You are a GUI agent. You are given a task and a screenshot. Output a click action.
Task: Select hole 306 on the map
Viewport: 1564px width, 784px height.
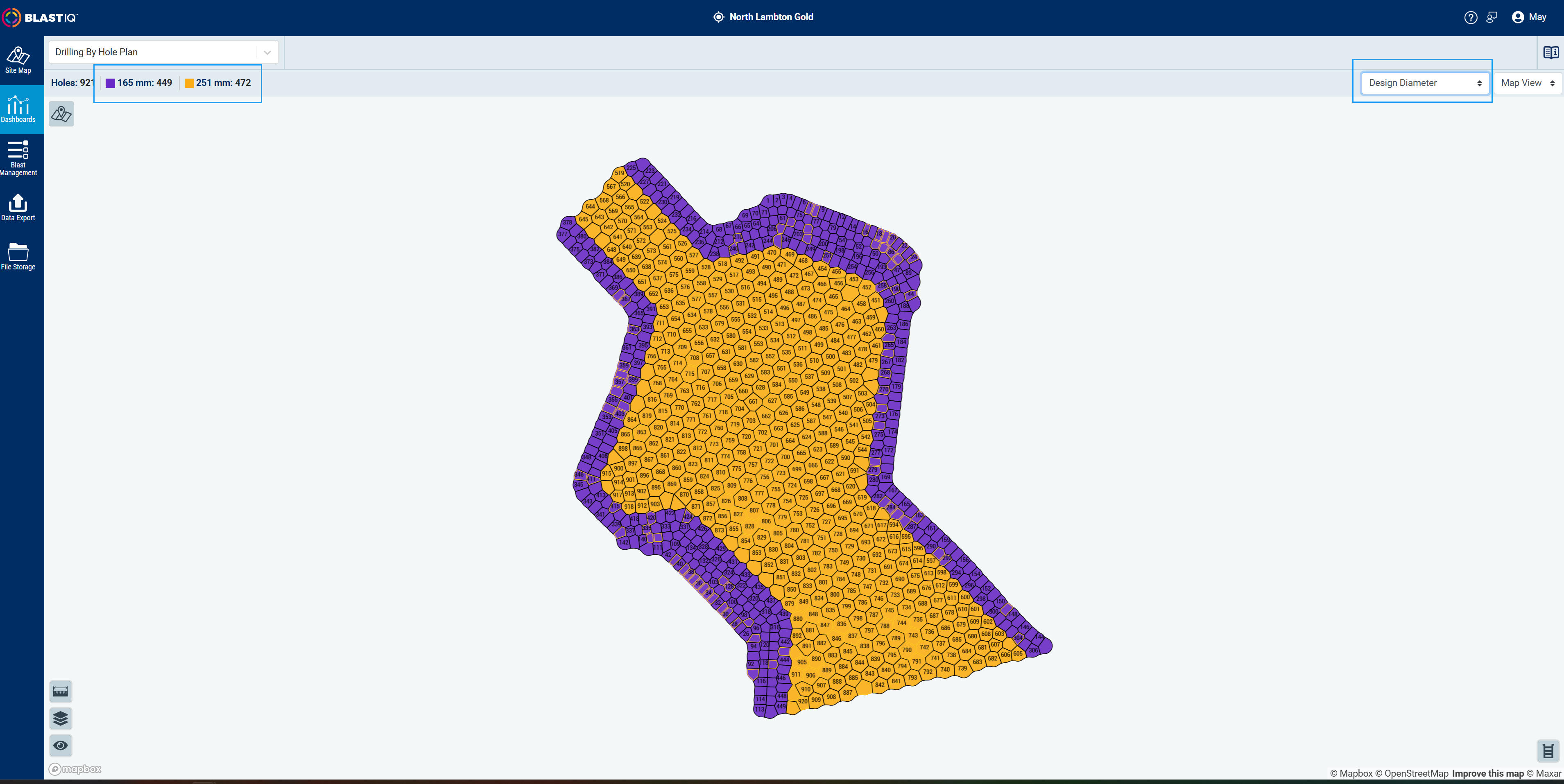[x=1033, y=650]
